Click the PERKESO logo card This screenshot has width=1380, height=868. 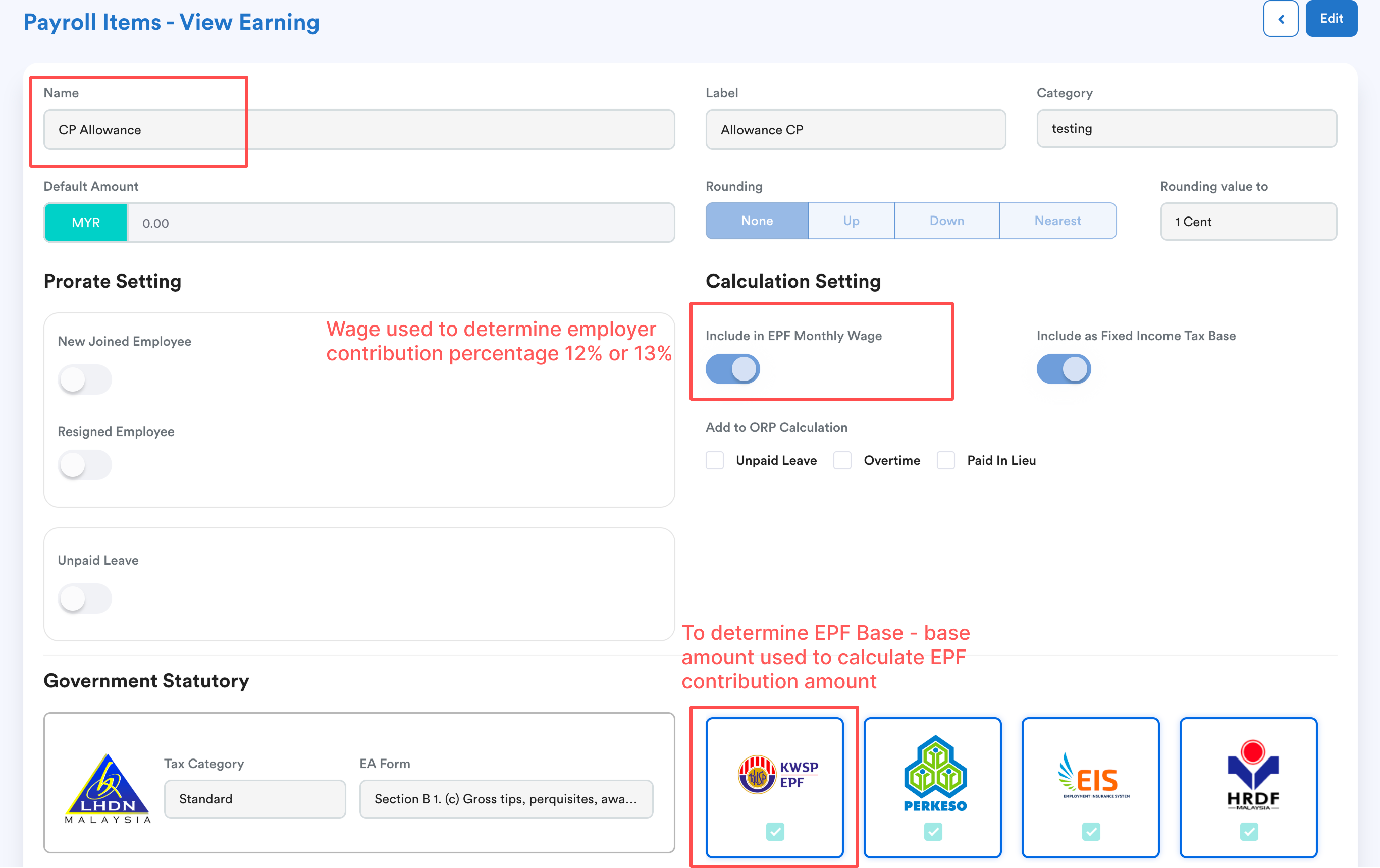click(932, 774)
